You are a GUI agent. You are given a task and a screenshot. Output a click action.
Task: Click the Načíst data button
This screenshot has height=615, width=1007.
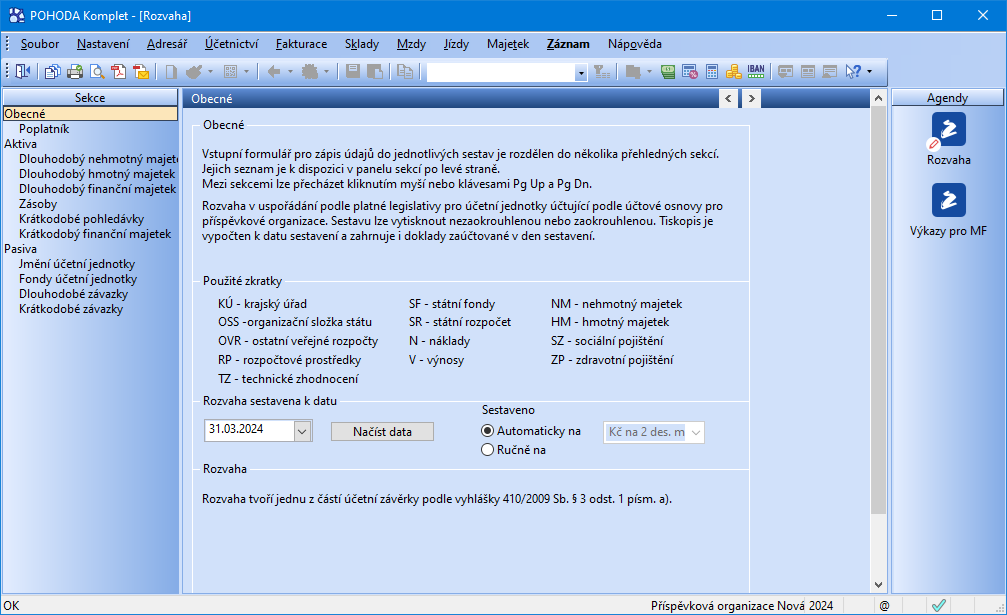click(383, 432)
